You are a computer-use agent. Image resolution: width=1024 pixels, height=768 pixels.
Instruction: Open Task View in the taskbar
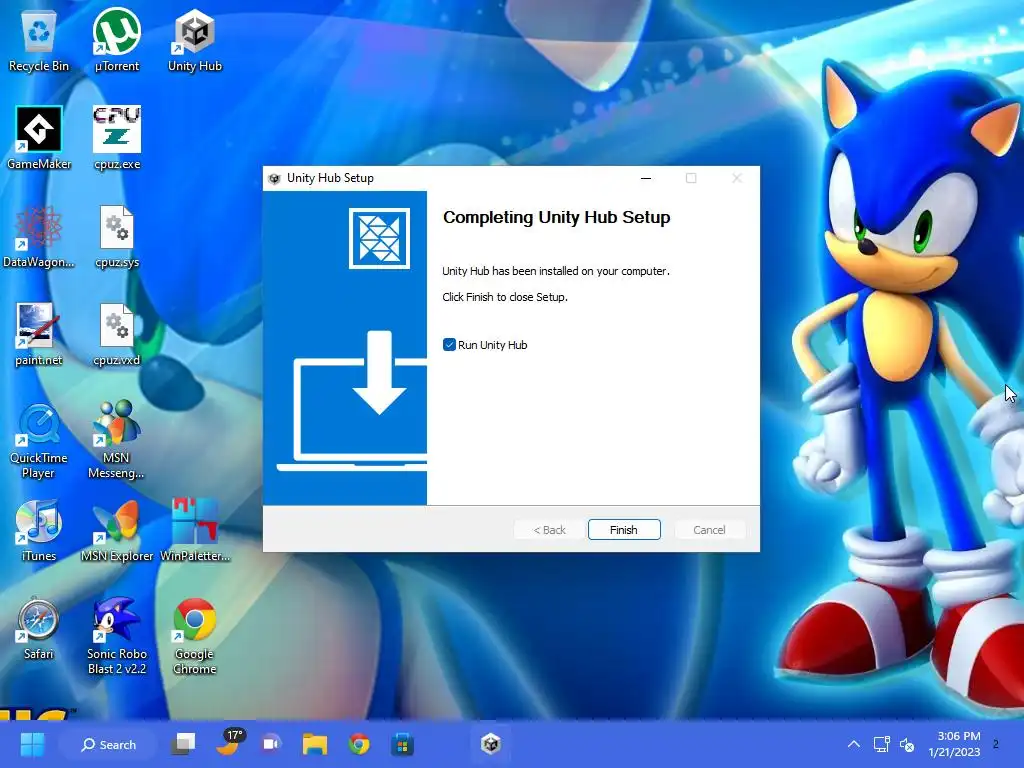pos(184,744)
